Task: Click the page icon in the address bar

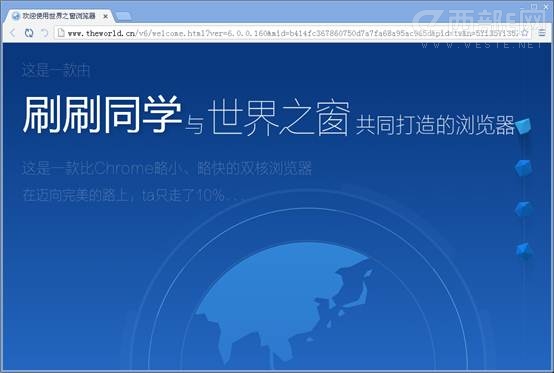Action: point(61,33)
